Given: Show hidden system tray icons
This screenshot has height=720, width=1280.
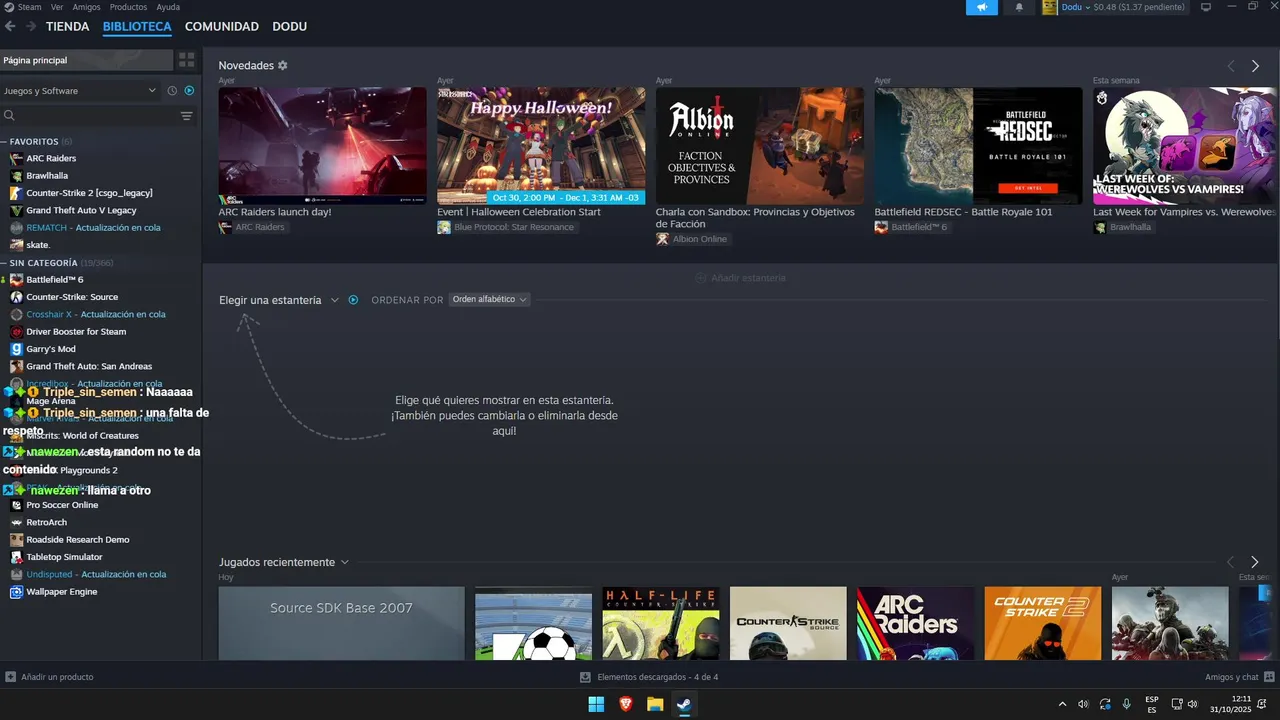Looking at the screenshot, I should tap(1062, 704).
